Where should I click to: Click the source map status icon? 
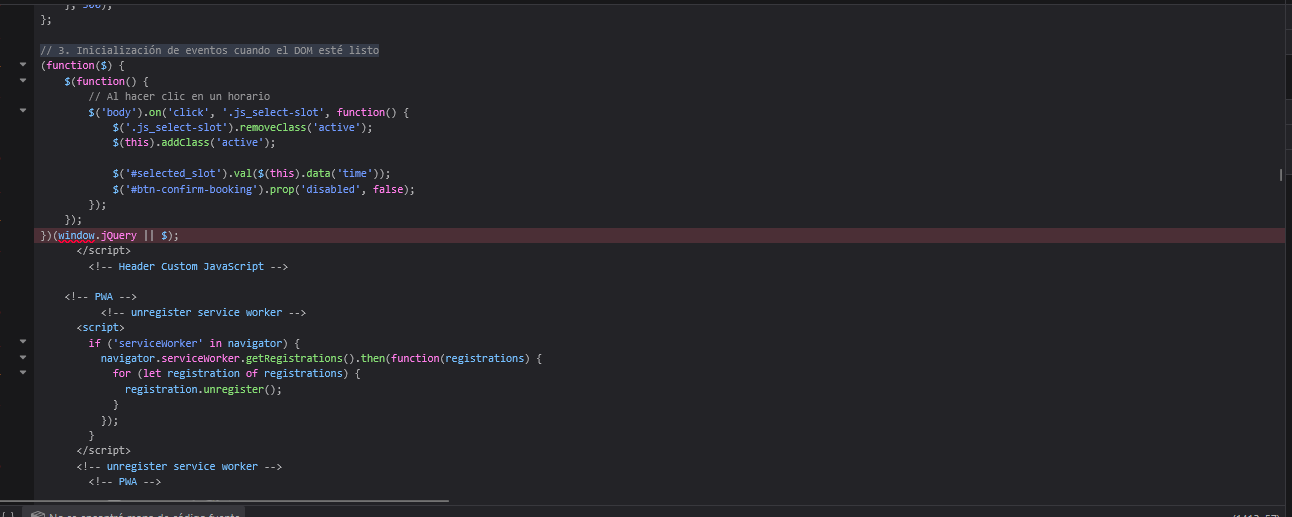[37, 514]
